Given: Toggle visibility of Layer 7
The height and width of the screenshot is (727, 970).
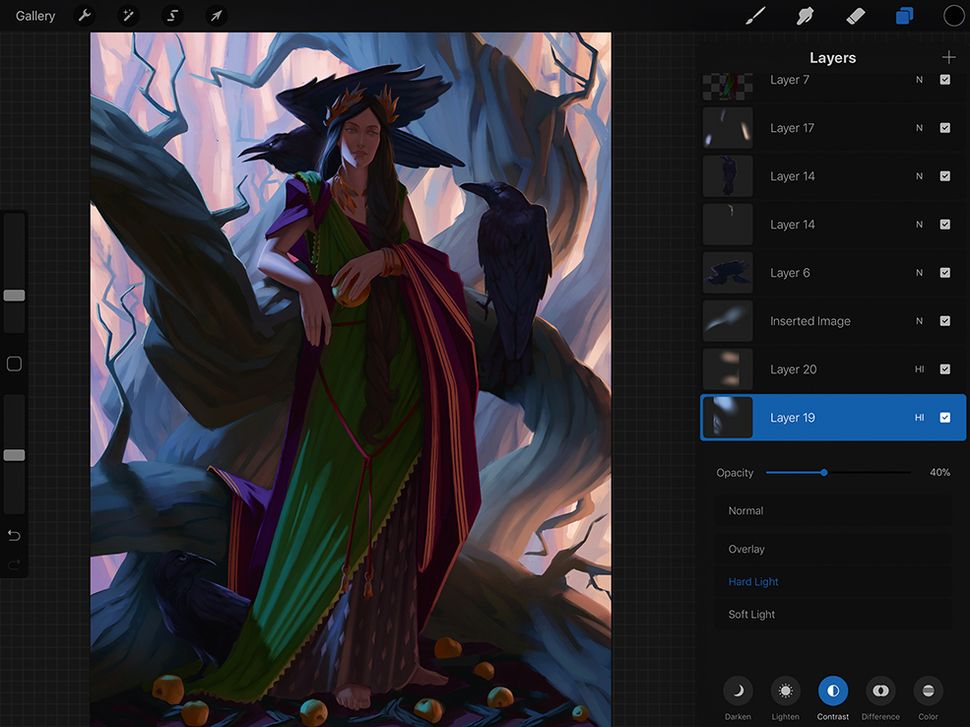Looking at the screenshot, I should coord(944,79).
